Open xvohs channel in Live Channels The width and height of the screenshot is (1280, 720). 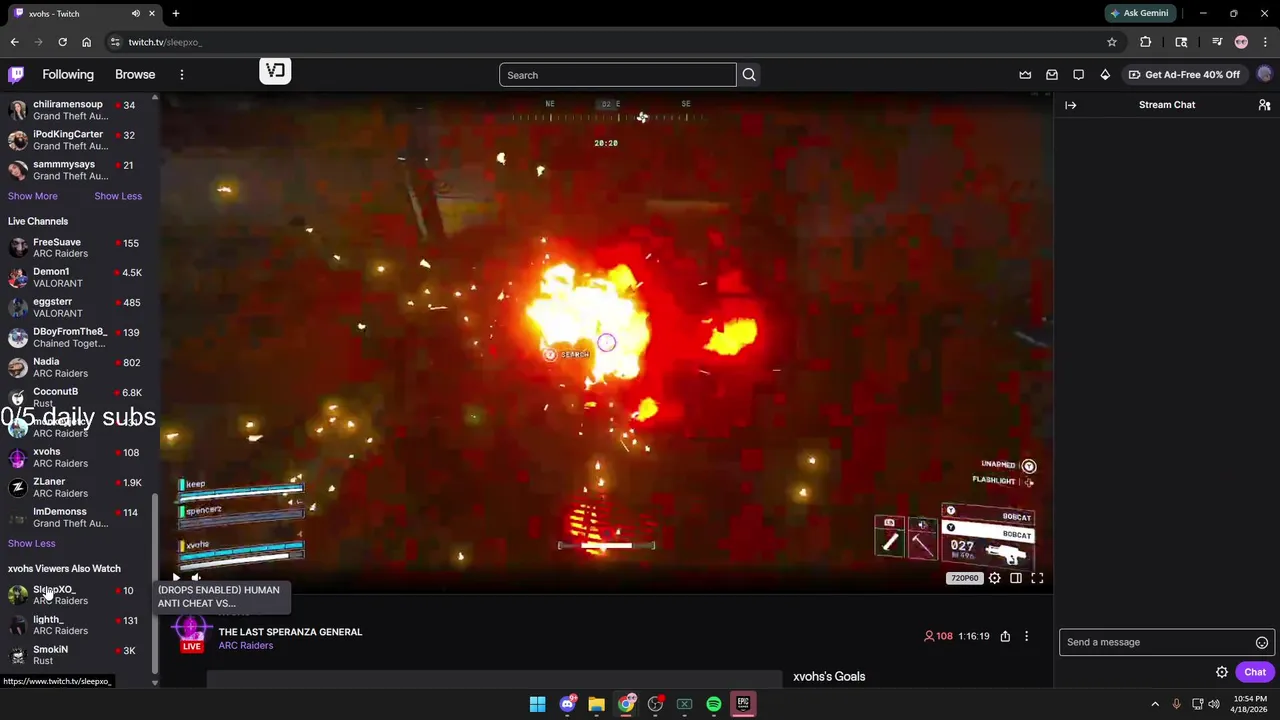click(x=78, y=458)
